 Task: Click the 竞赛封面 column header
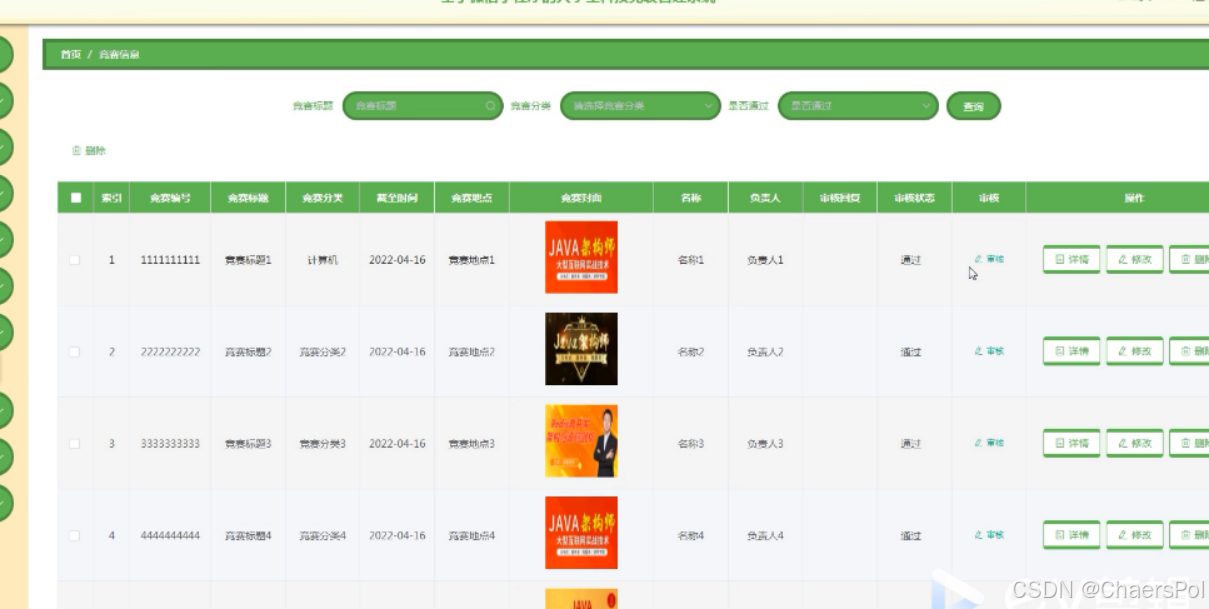[581, 198]
